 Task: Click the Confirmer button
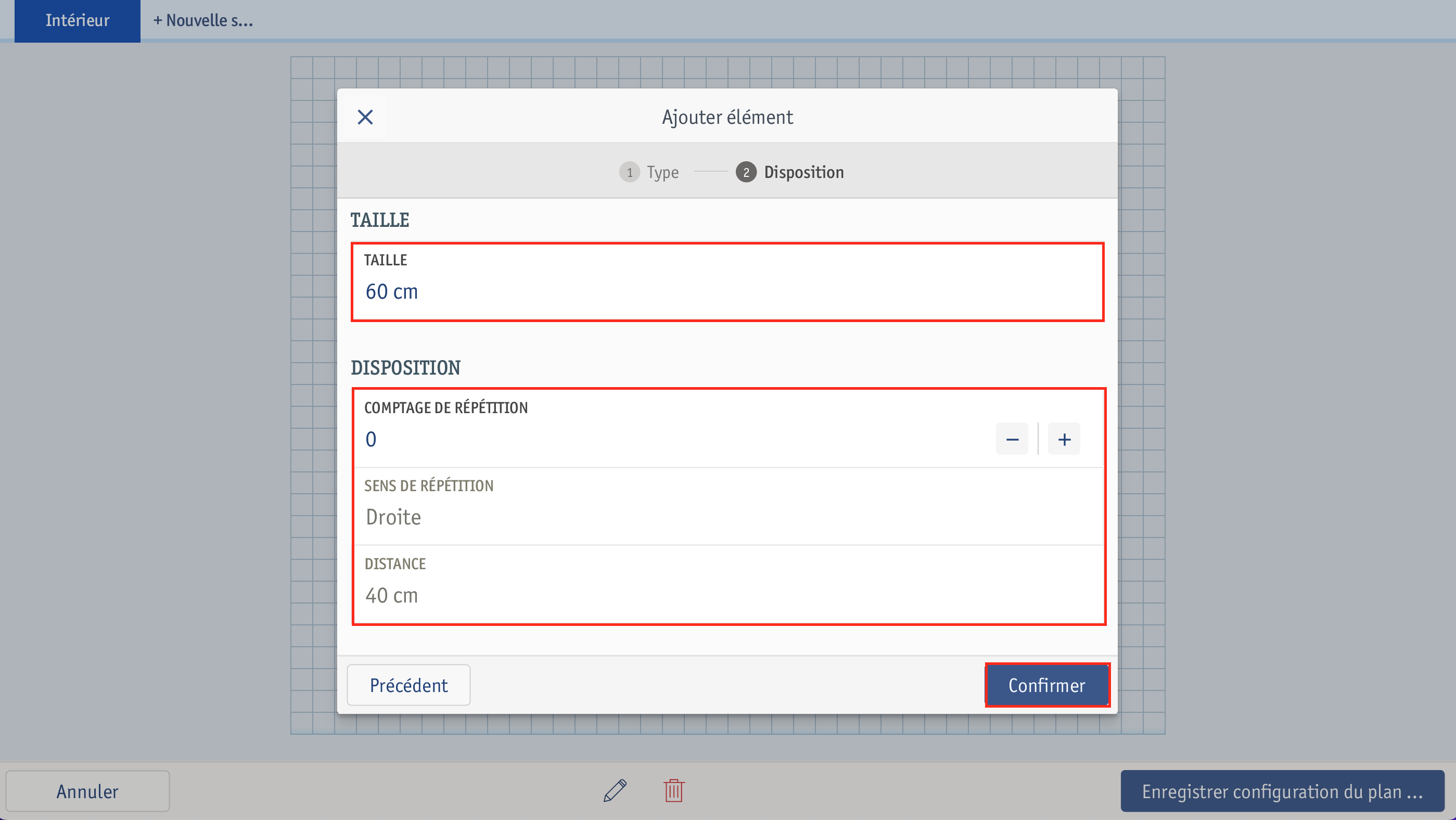1048,685
